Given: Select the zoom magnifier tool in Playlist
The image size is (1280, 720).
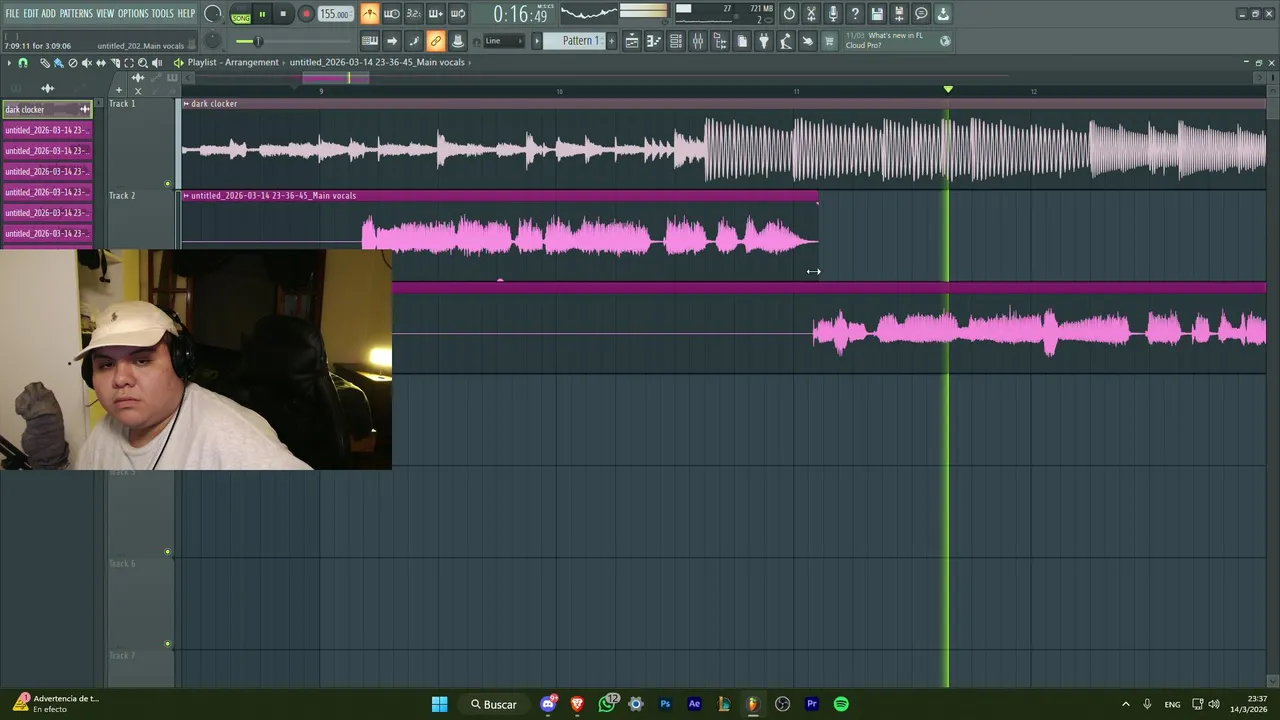Looking at the screenshot, I should coord(142,63).
